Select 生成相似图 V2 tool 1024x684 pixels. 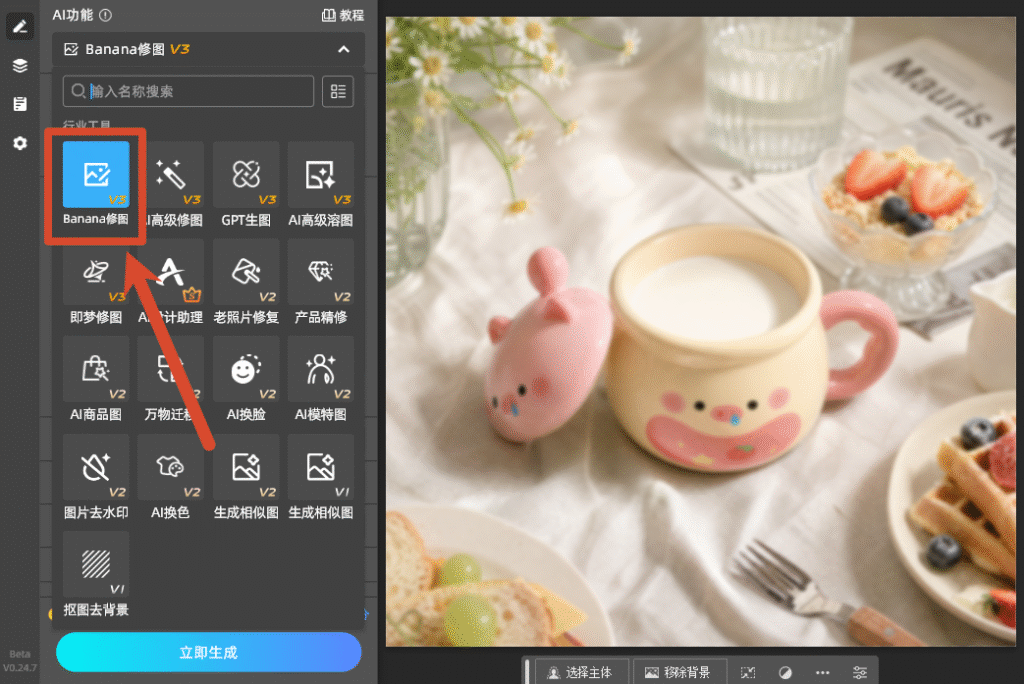(x=246, y=468)
